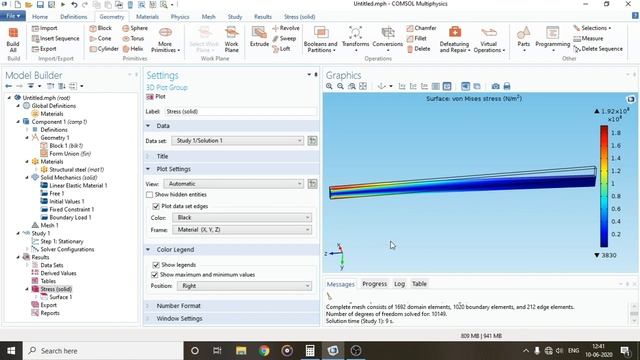
Task: Open the Color dropdown set to Black
Action: point(242,218)
